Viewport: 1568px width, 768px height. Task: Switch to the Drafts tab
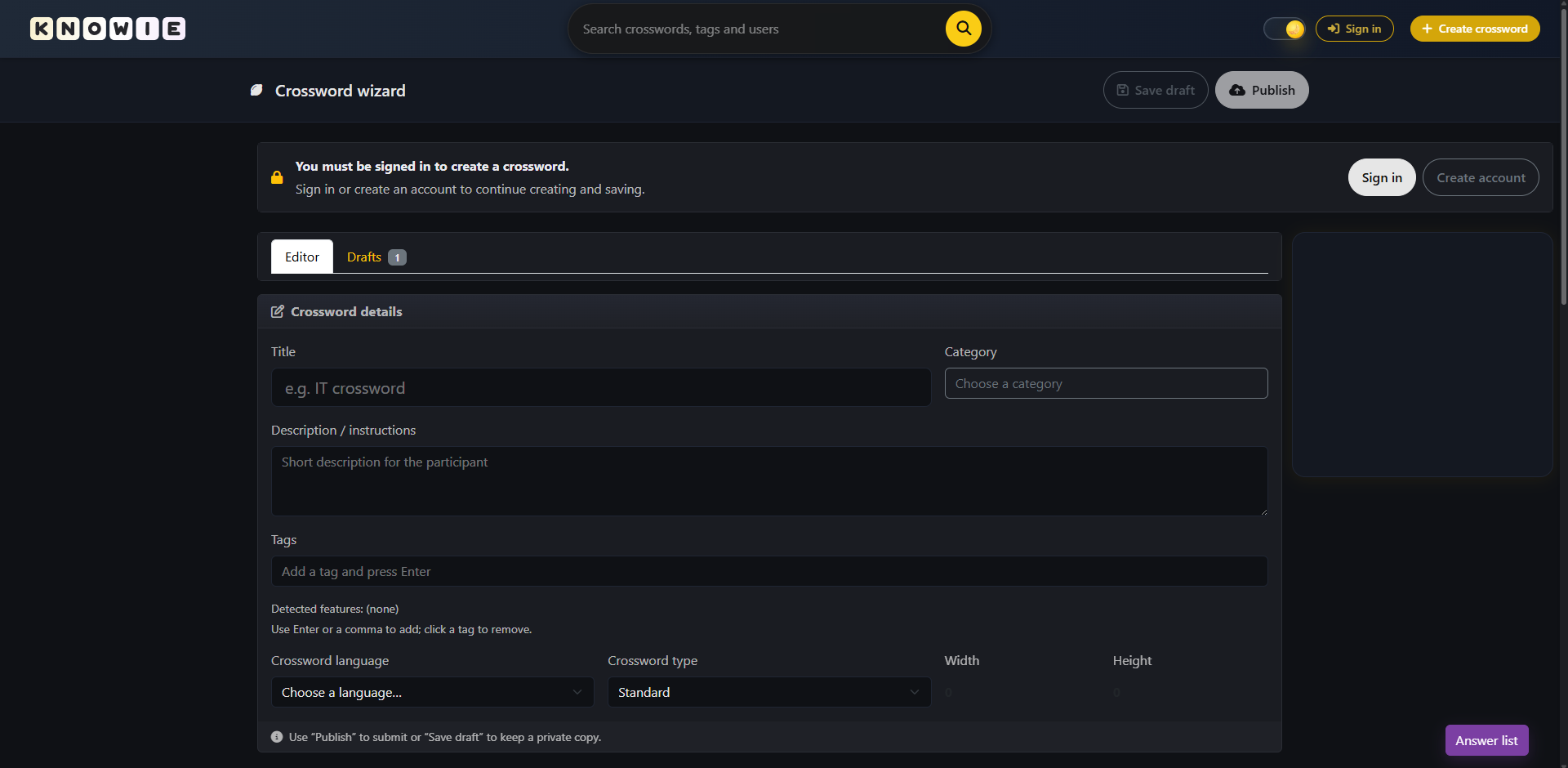tap(364, 257)
